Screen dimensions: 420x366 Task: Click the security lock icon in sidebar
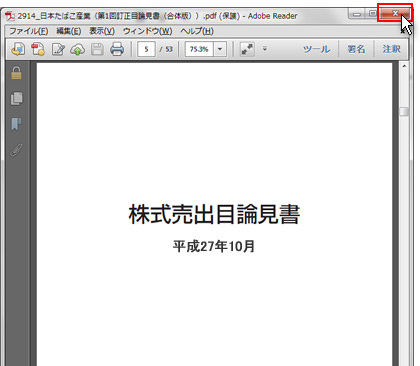click(x=16, y=73)
